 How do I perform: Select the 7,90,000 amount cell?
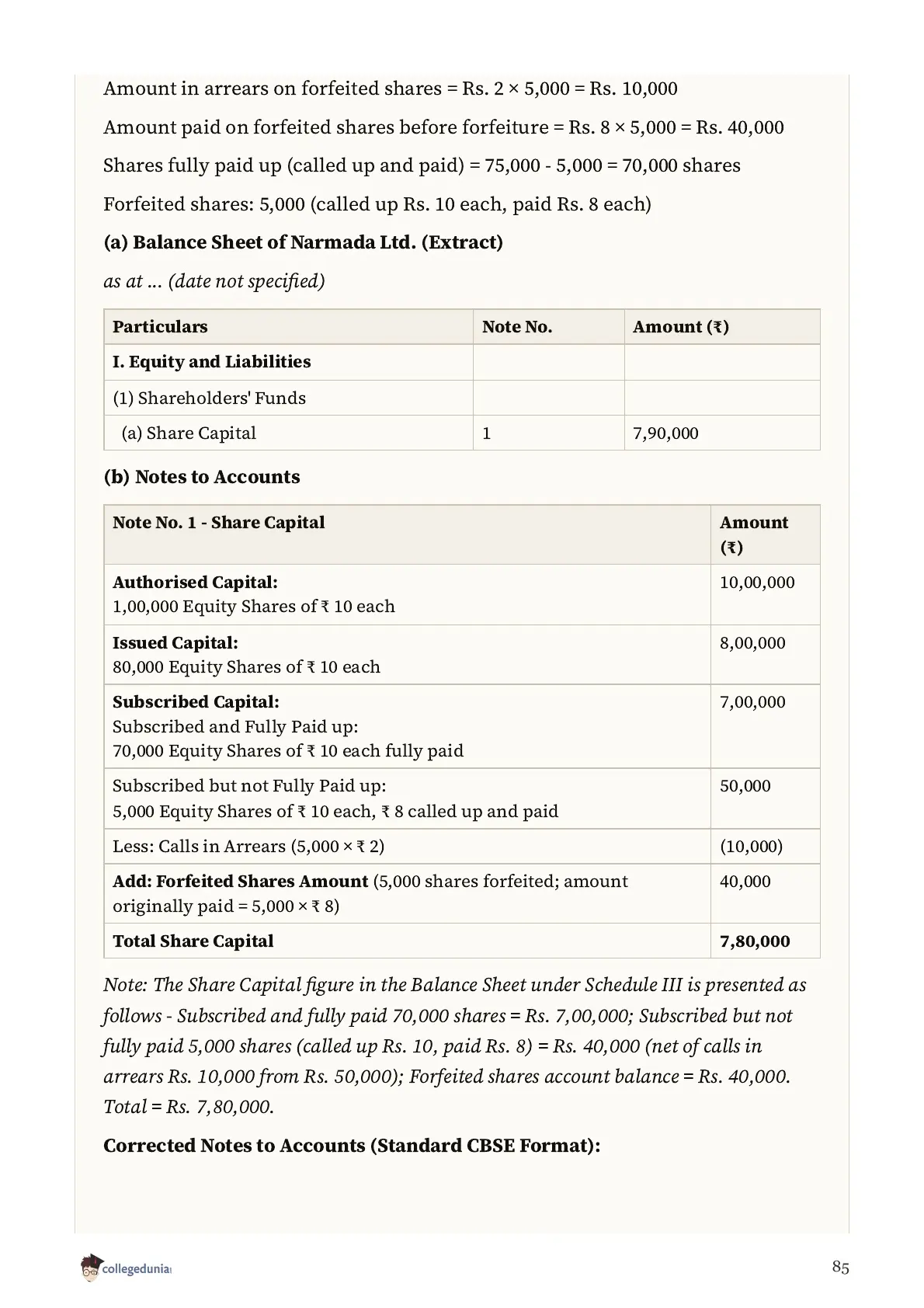click(722, 433)
